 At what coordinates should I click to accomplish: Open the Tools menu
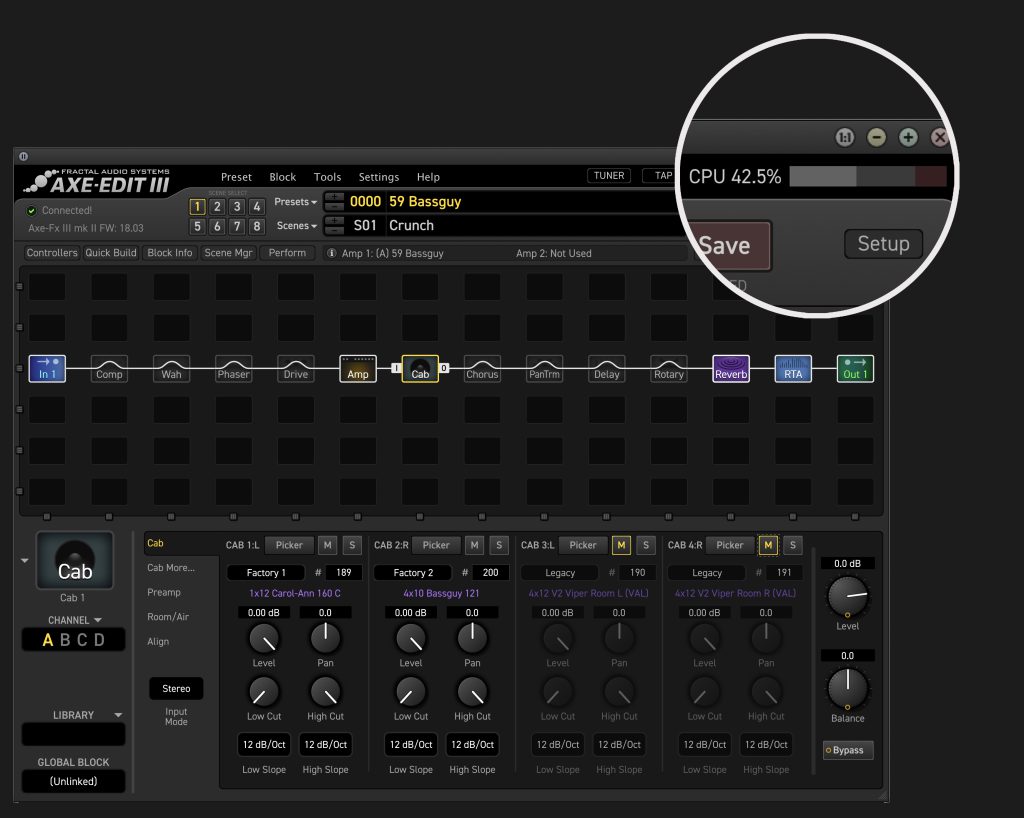pyautogui.click(x=327, y=177)
